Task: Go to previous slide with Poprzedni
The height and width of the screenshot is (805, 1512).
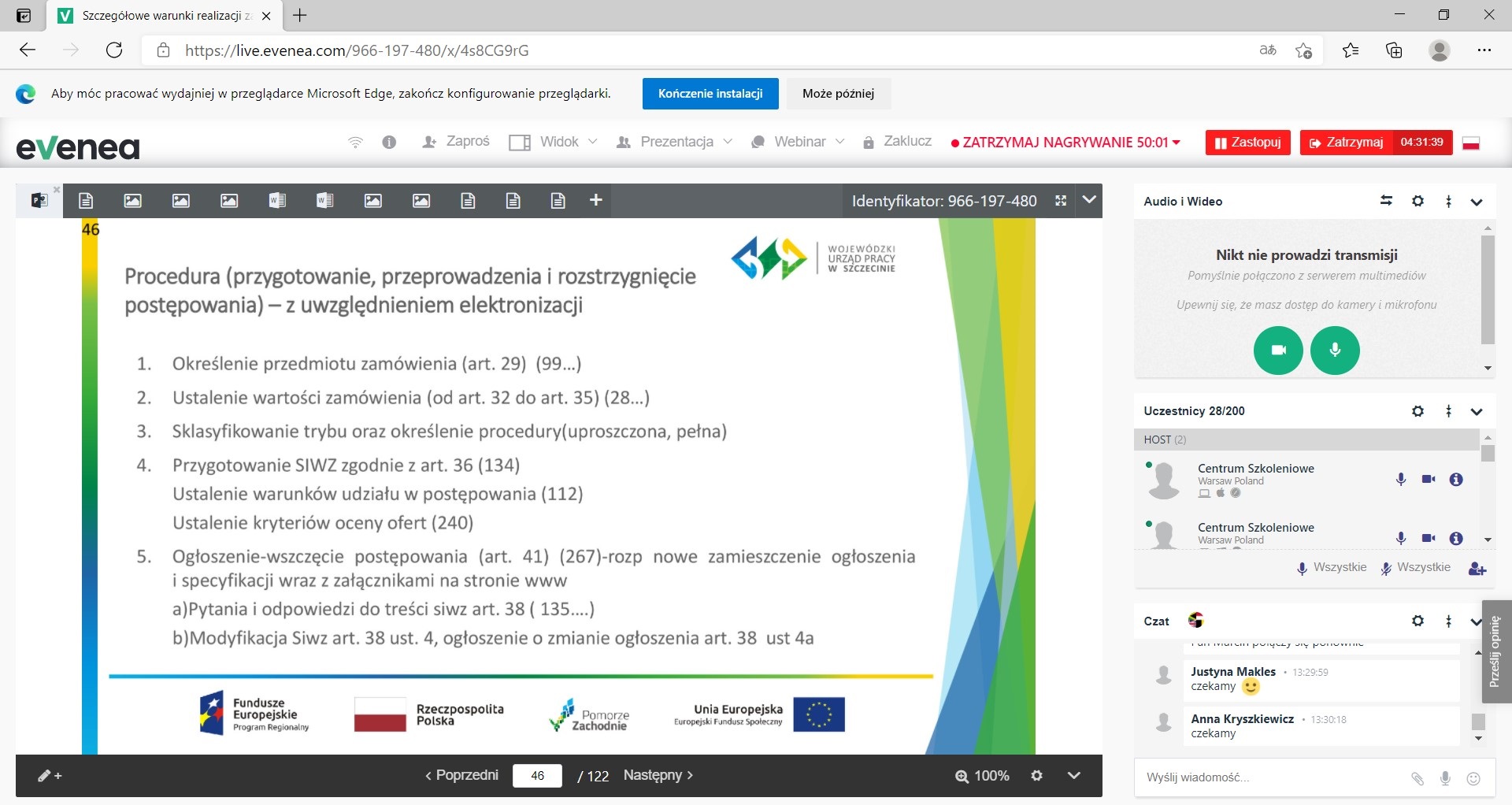Action: click(461, 775)
